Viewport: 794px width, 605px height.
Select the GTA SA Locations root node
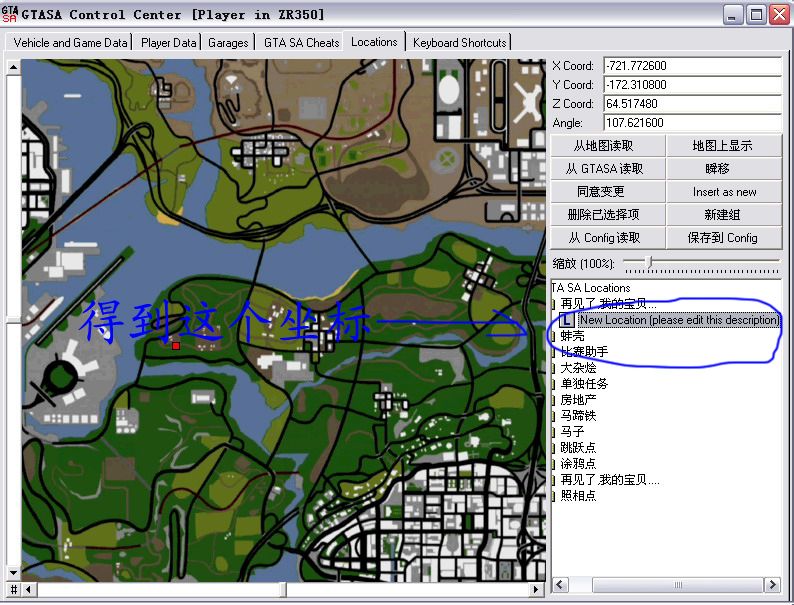(x=591, y=288)
